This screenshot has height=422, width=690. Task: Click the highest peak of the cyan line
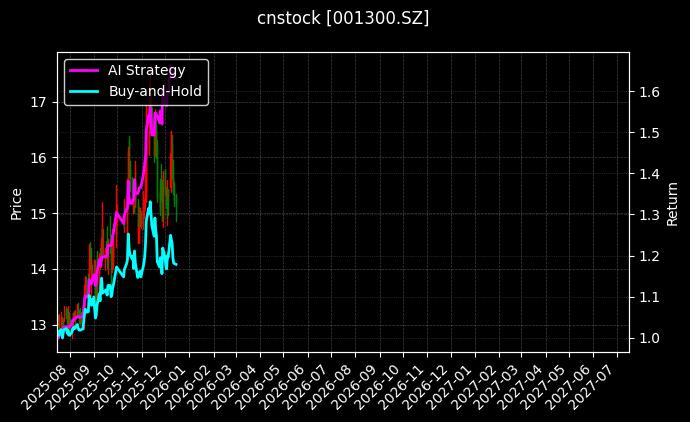coord(150,202)
